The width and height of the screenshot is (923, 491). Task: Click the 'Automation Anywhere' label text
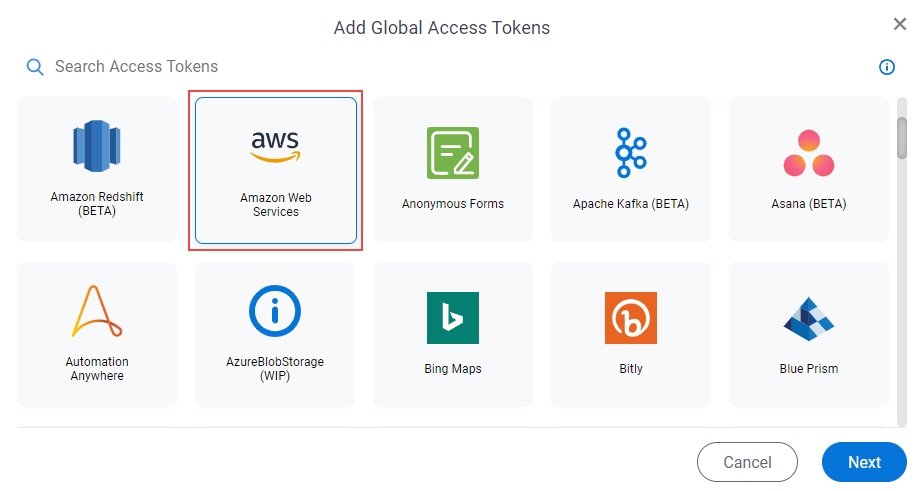(97, 369)
